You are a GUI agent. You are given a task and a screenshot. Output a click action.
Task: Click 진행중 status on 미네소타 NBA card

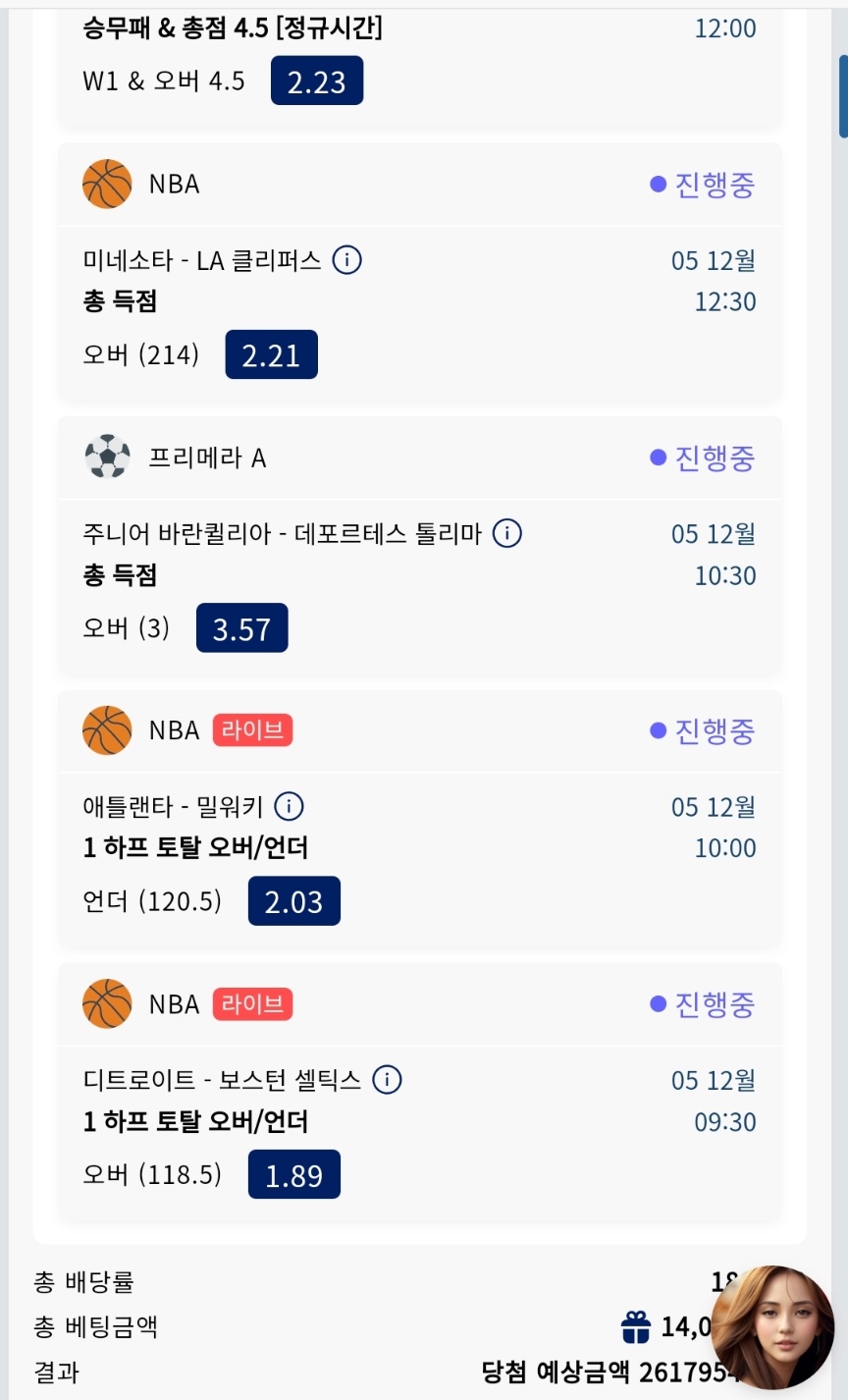pos(703,185)
